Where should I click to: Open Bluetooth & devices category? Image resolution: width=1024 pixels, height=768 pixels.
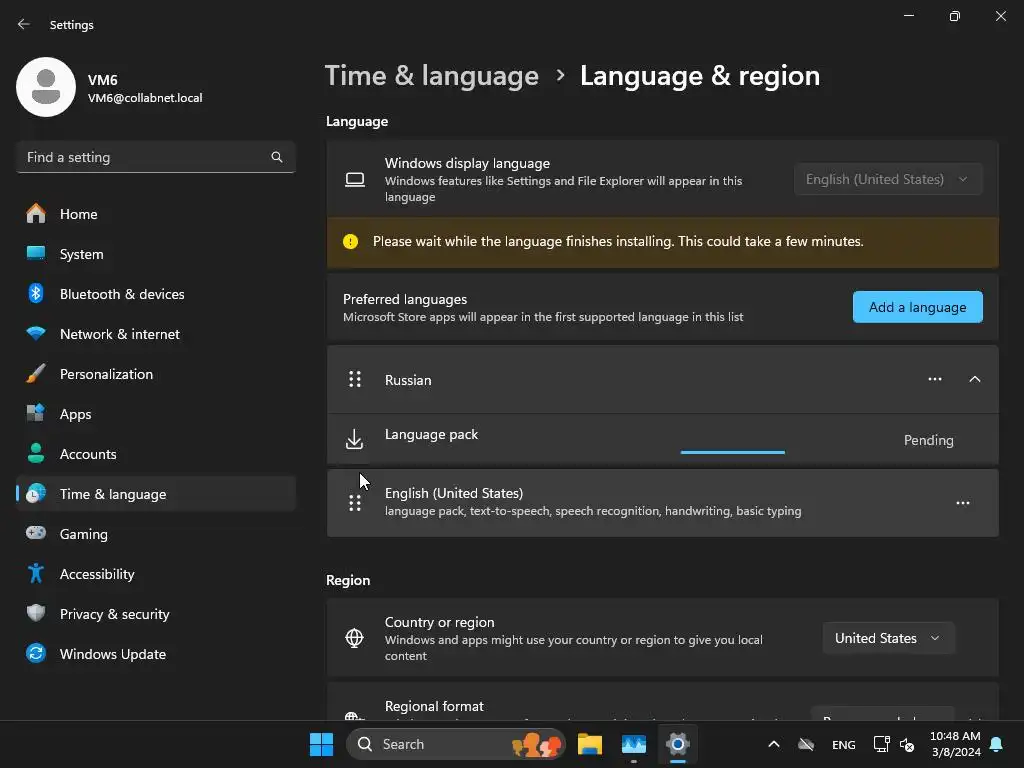pos(155,294)
